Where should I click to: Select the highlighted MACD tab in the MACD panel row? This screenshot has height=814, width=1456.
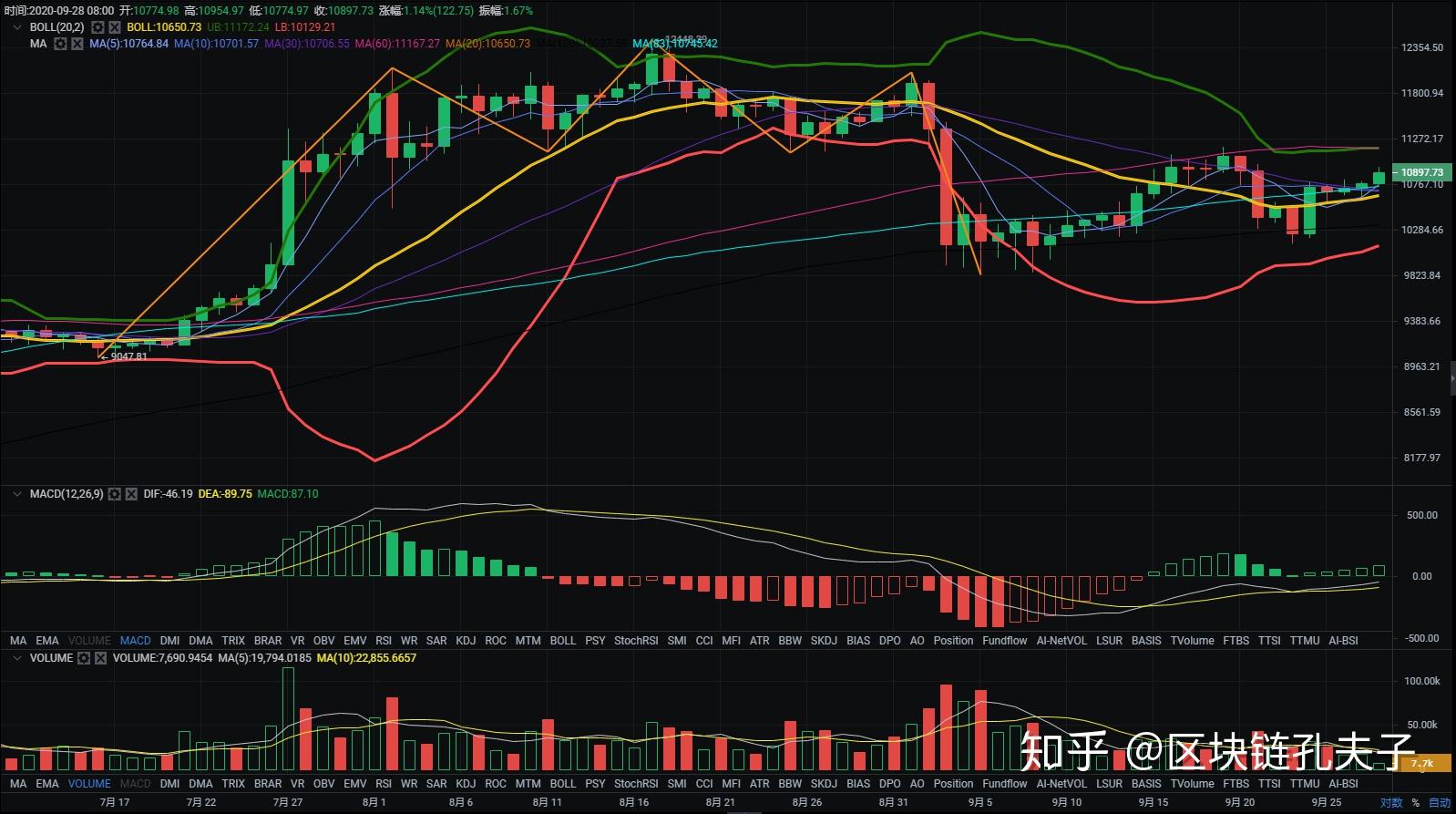coord(136,641)
